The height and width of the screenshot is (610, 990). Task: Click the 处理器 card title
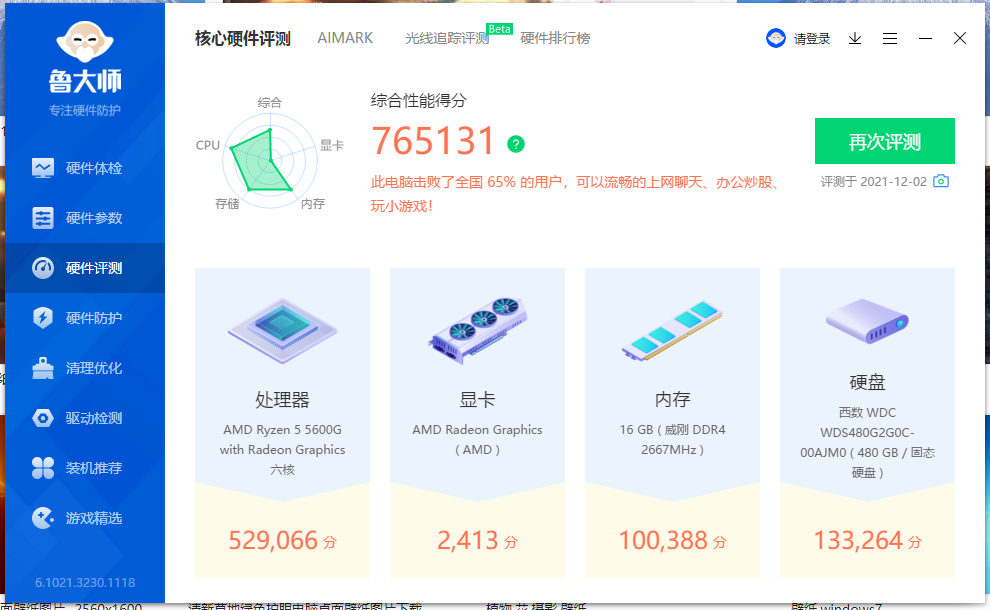click(282, 400)
